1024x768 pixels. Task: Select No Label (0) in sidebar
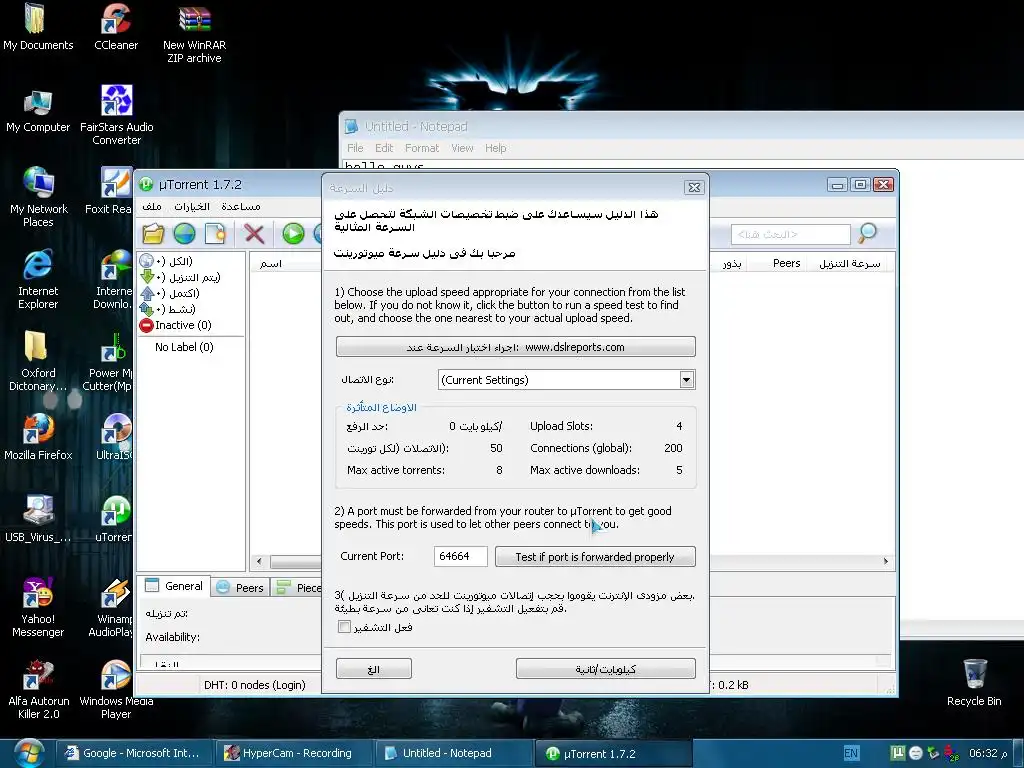pyautogui.click(x=184, y=347)
